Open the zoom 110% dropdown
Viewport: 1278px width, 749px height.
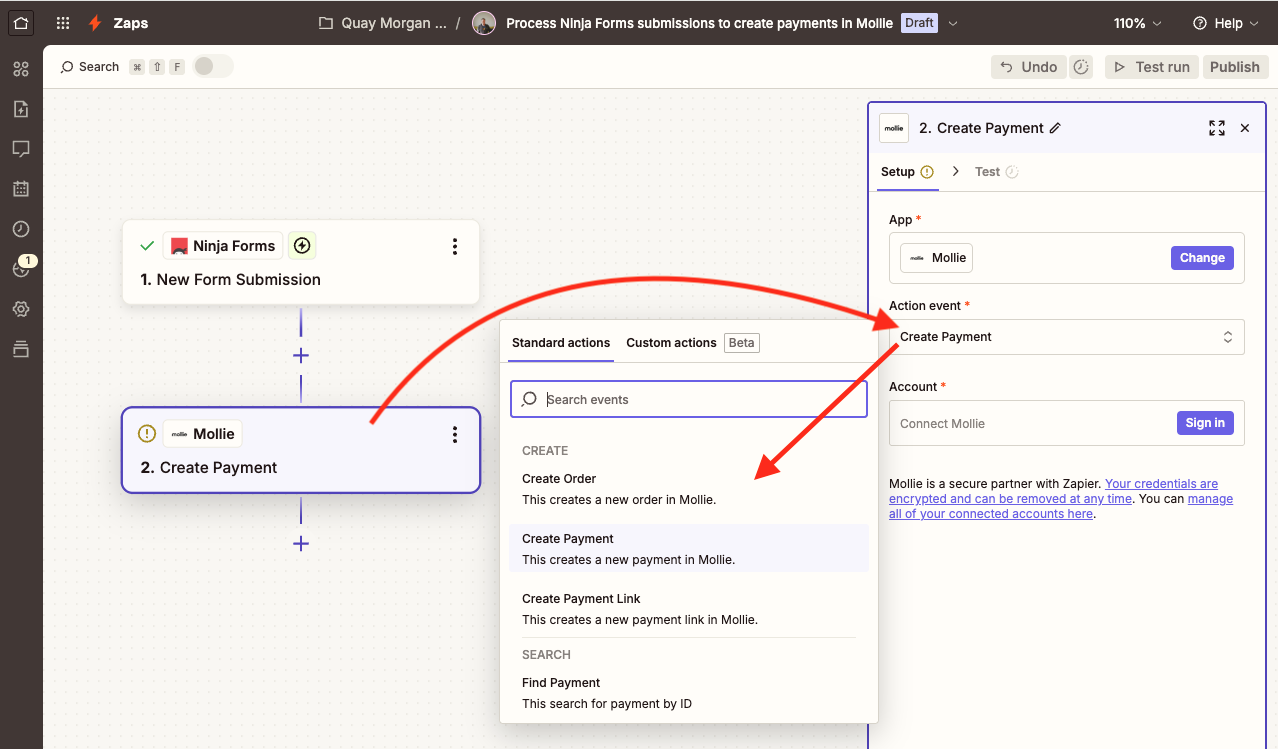tap(1138, 23)
